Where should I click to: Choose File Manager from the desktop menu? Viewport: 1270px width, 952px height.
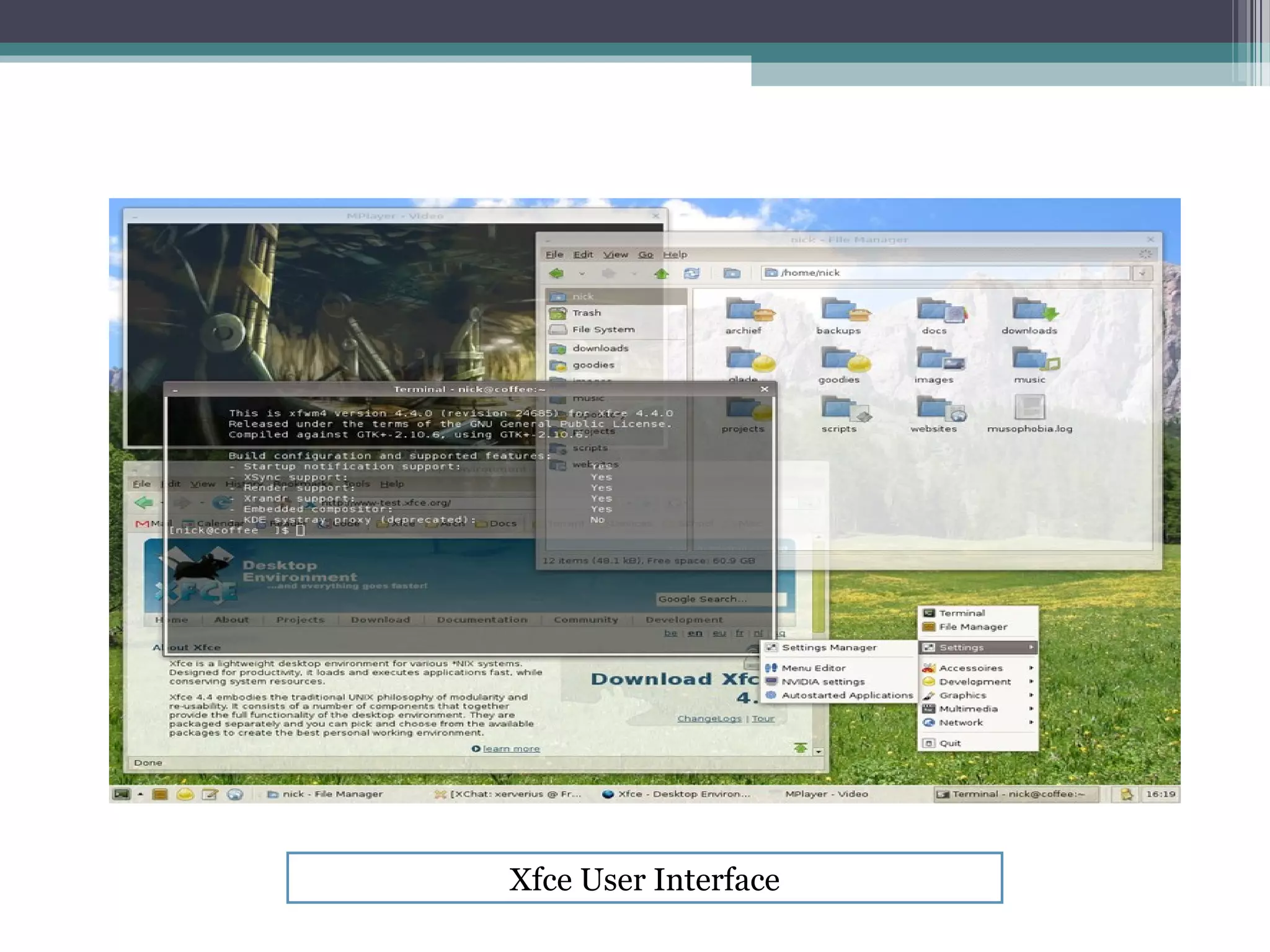pos(978,627)
